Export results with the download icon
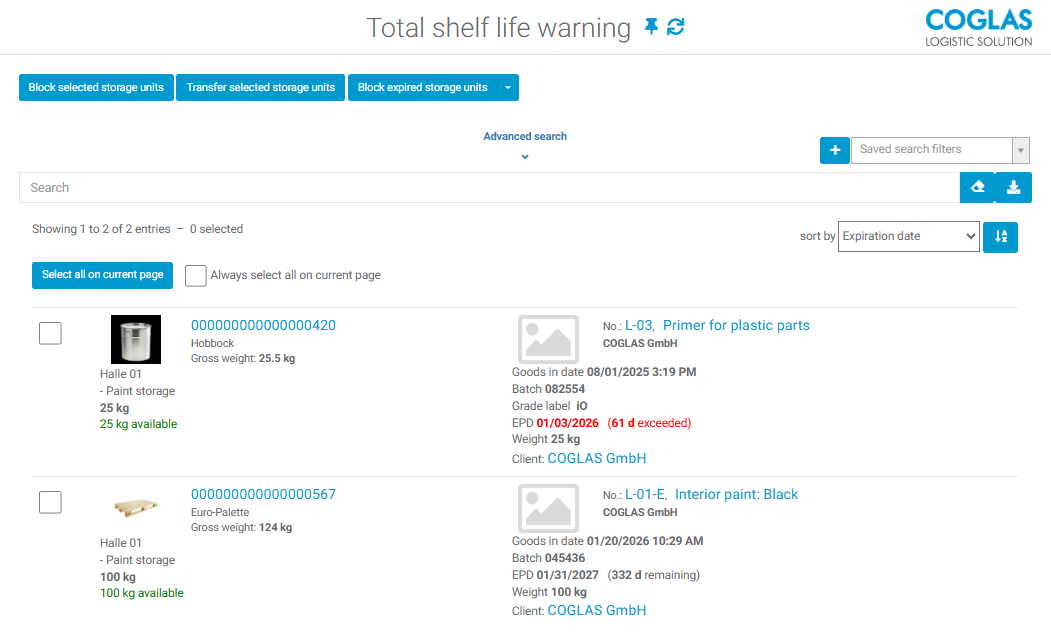This screenshot has height=633, width=1051. coord(1013,187)
